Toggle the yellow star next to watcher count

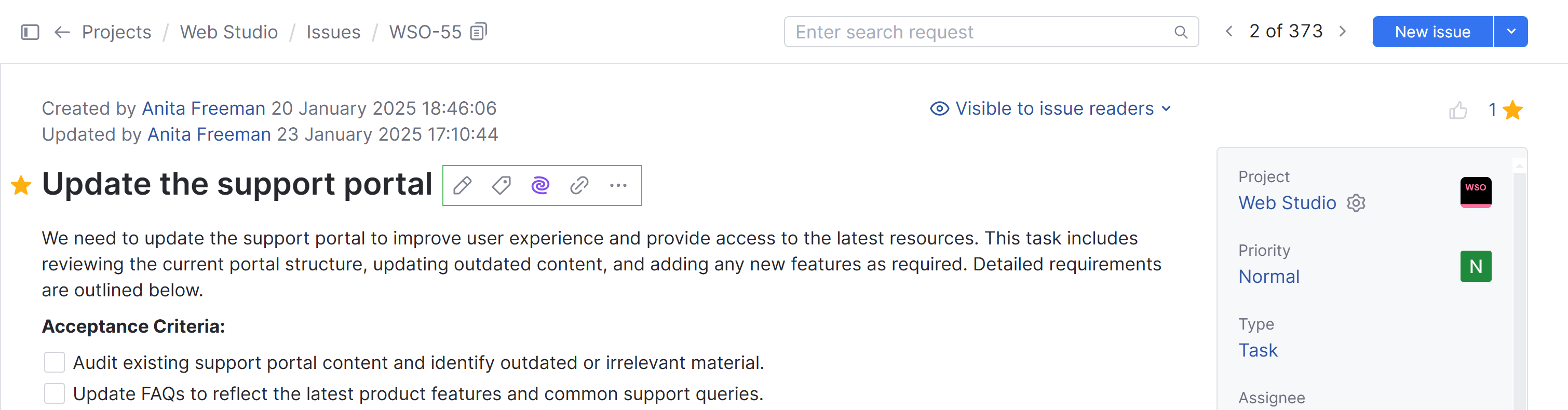(1512, 110)
